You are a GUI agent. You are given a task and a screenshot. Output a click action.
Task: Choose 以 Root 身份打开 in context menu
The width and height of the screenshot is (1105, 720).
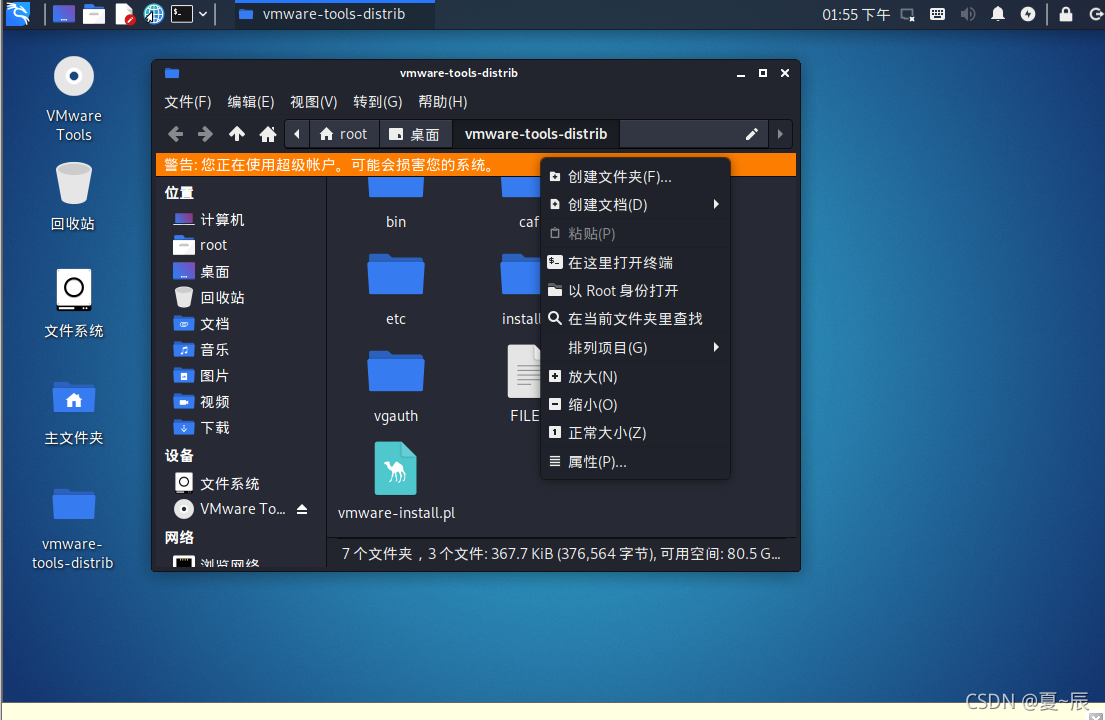click(635, 291)
